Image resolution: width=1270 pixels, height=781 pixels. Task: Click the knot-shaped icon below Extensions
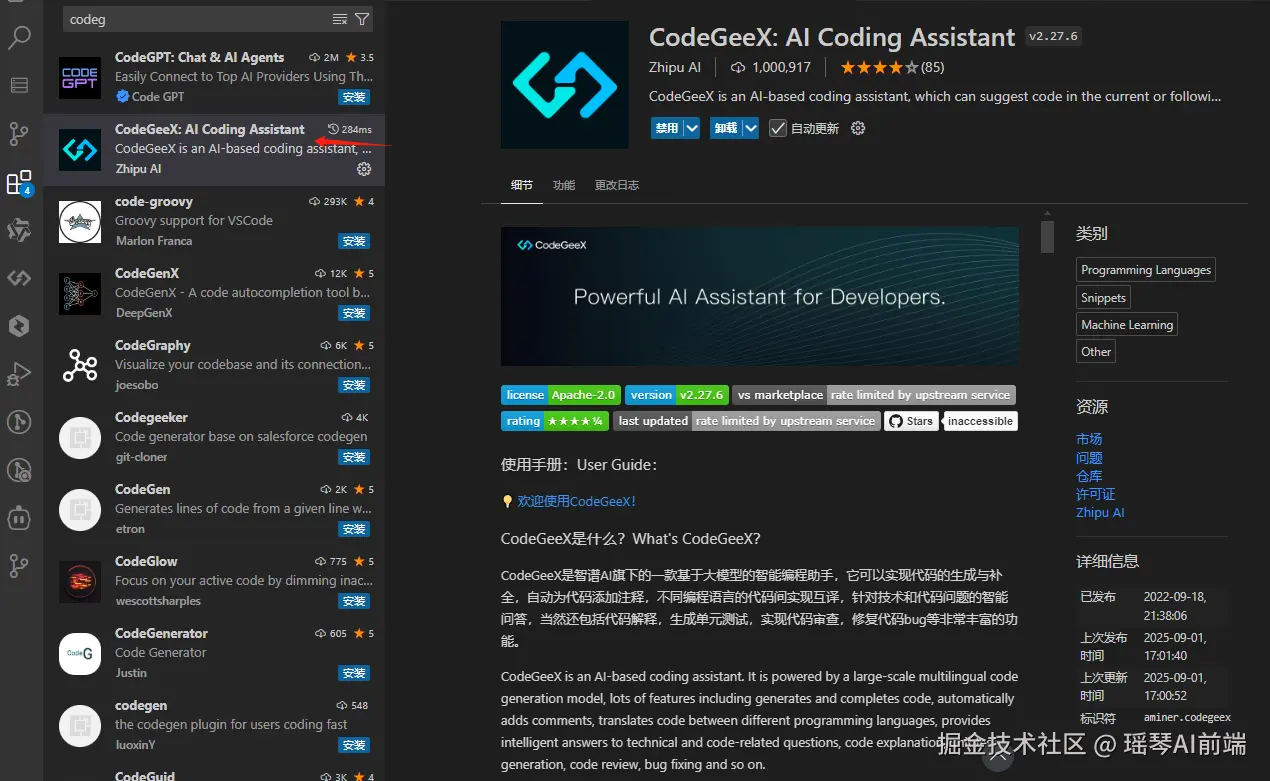point(19,230)
